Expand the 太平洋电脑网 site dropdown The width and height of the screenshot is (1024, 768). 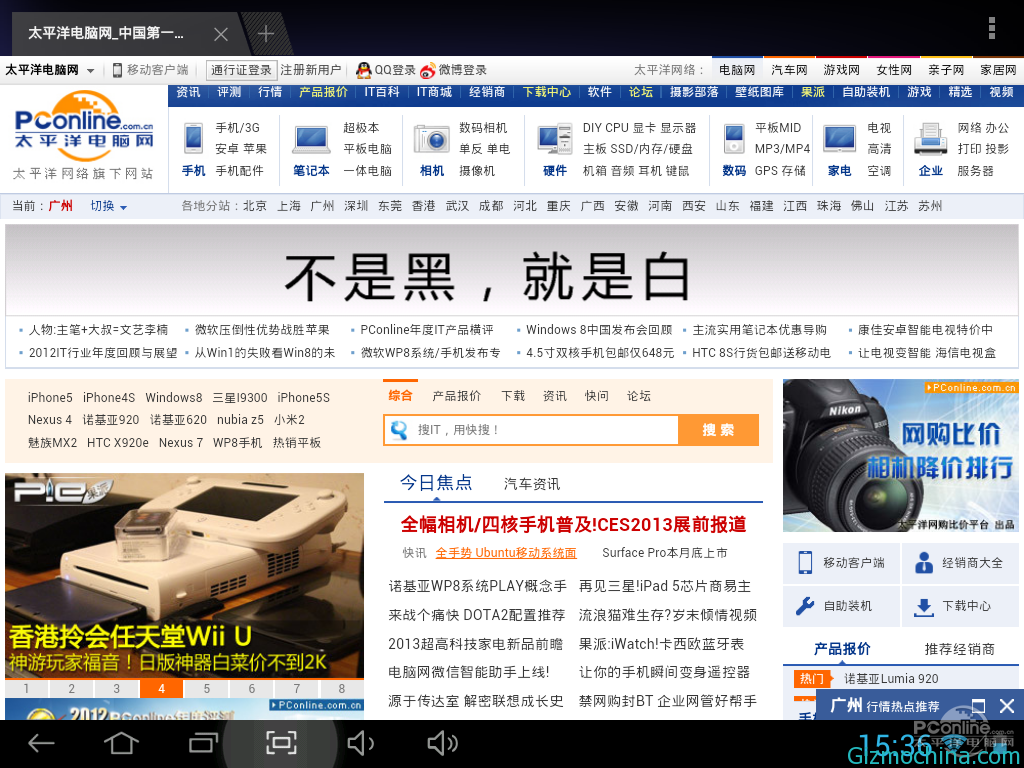tap(90, 71)
